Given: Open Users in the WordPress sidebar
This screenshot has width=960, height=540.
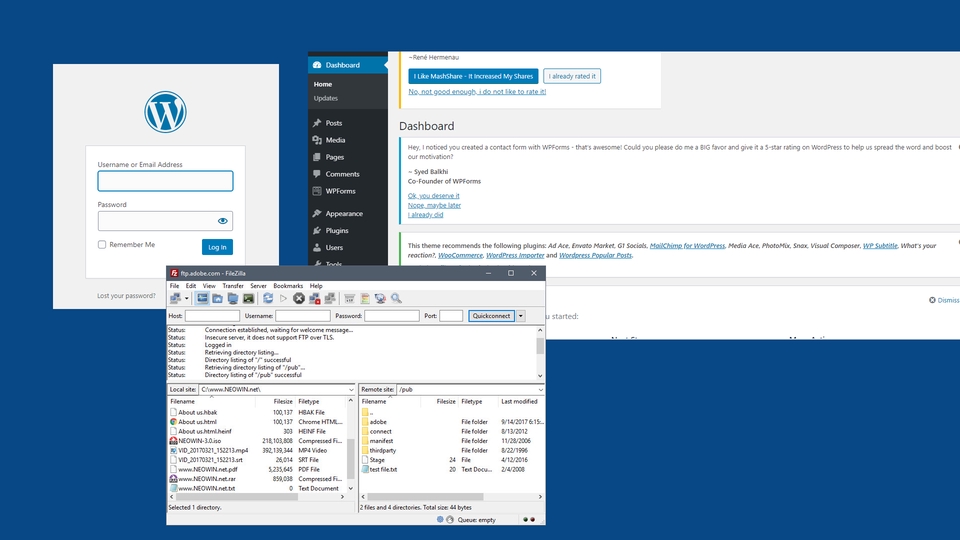Looking at the screenshot, I should tap(334, 248).
